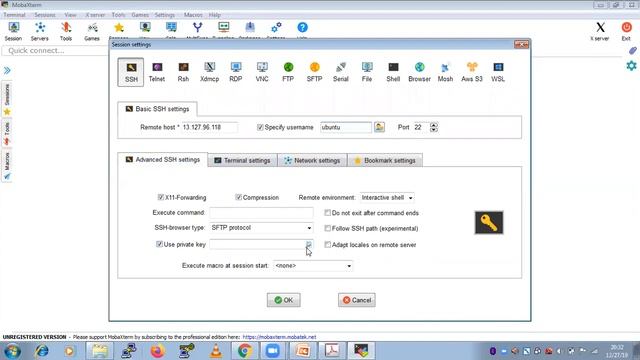The height and width of the screenshot is (360, 640).
Task: Open the Tools toolbar button
Action: [66, 31]
